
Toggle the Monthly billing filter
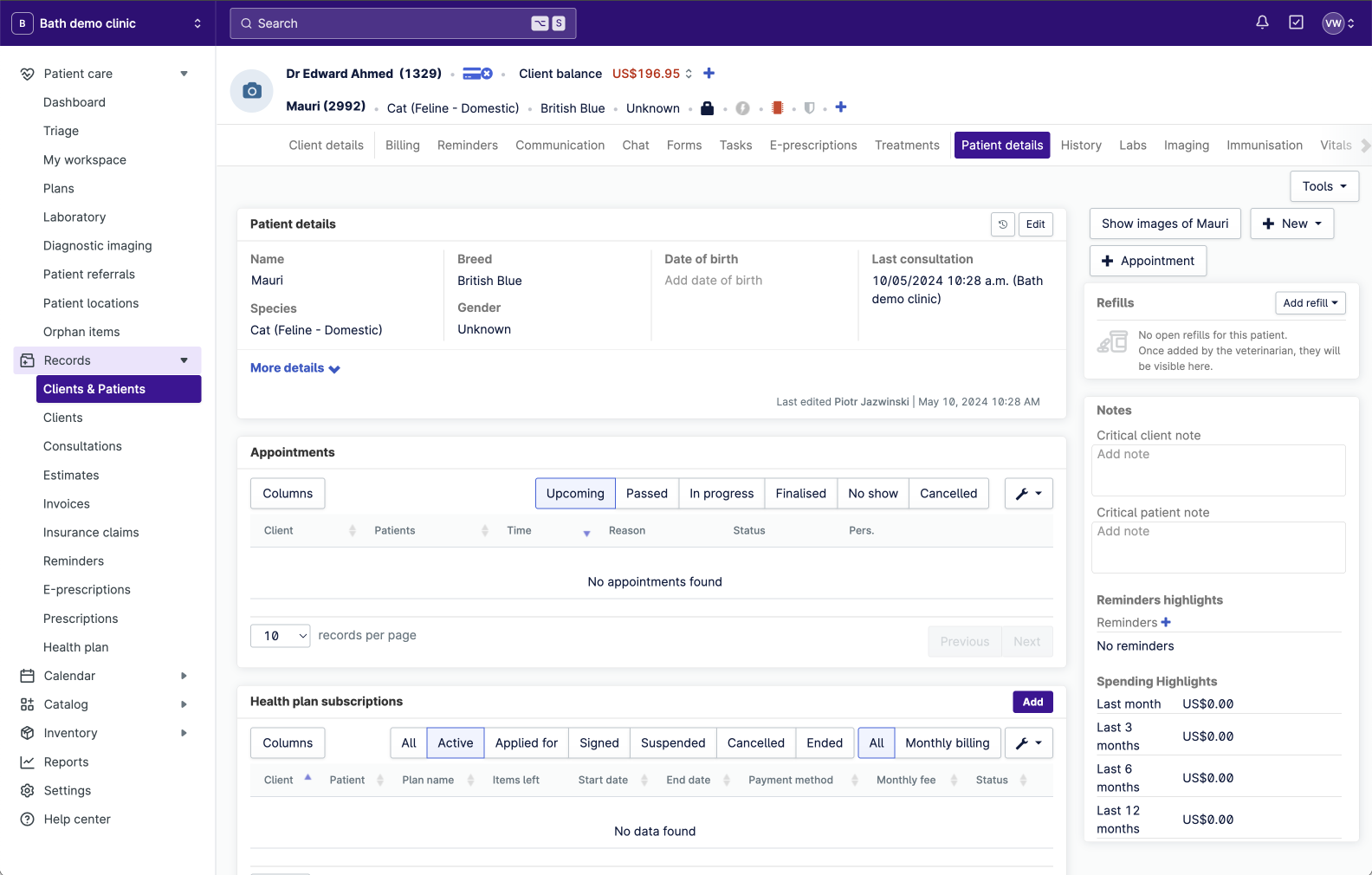click(x=947, y=743)
